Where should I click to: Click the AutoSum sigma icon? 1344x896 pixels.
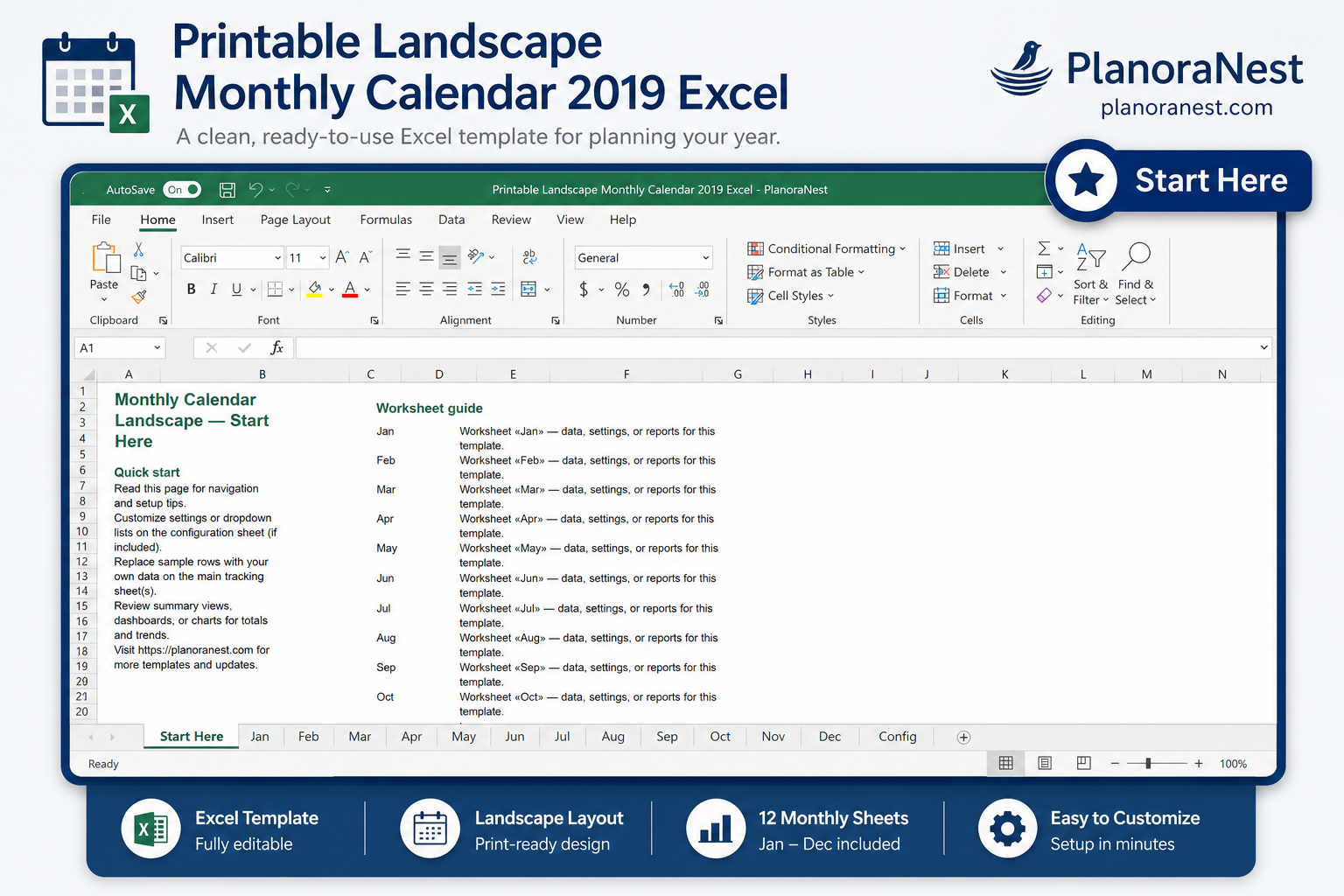click(x=1044, y=249)
